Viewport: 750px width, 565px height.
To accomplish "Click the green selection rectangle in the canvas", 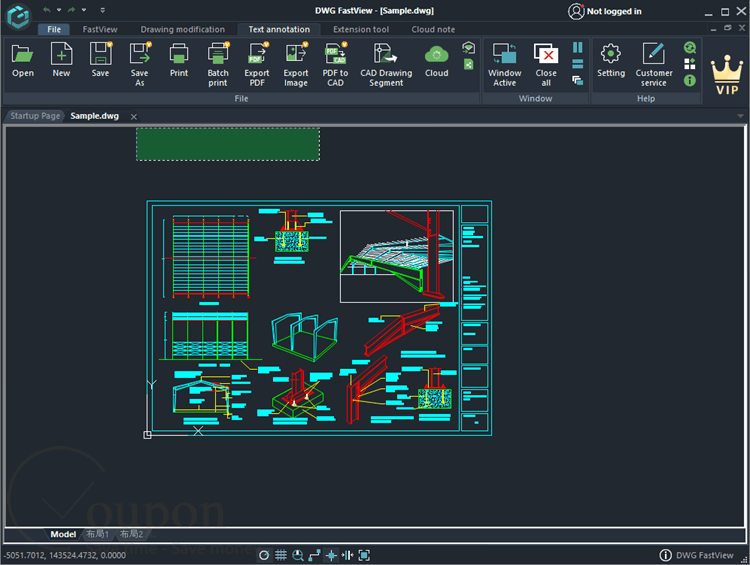I will click(x=228, y=144).
